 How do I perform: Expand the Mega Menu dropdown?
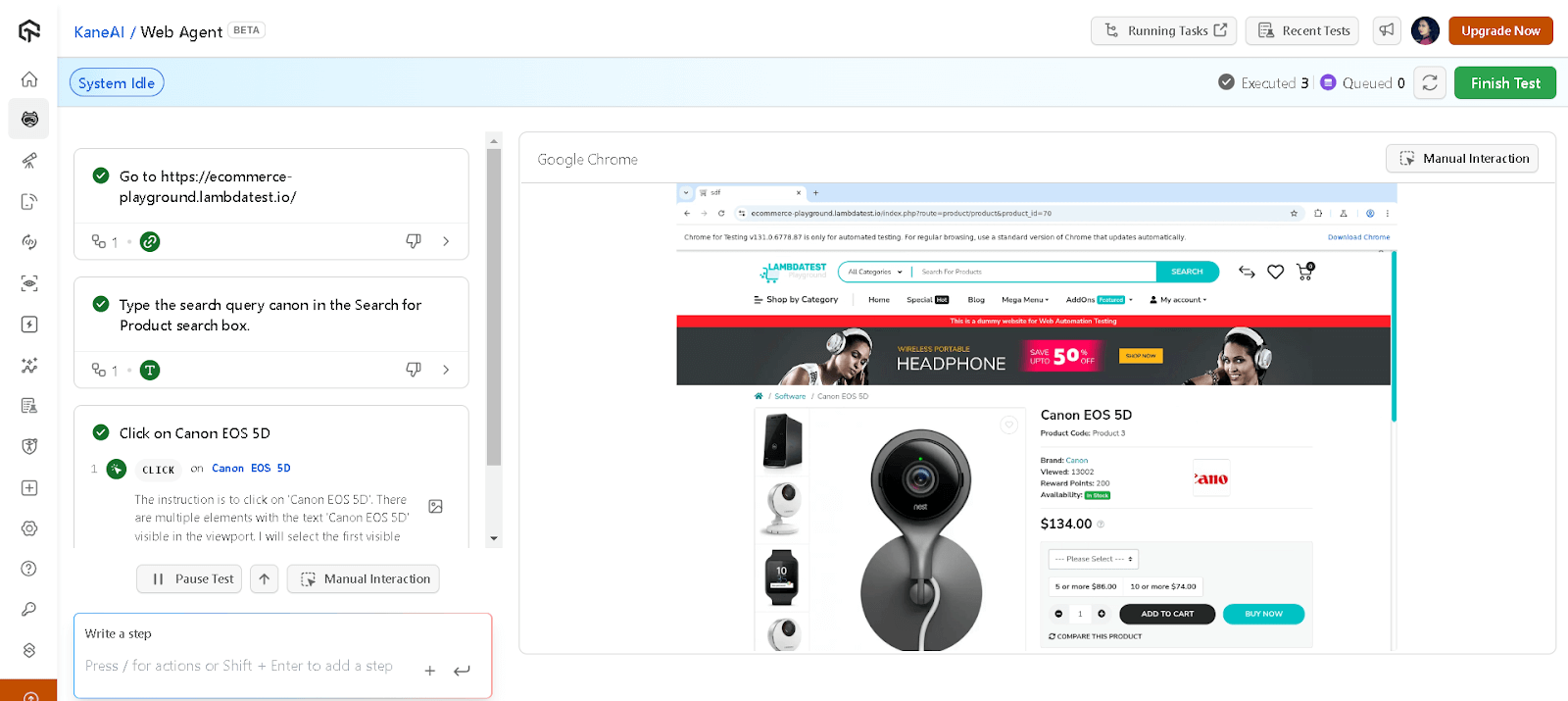[1025, 300]
